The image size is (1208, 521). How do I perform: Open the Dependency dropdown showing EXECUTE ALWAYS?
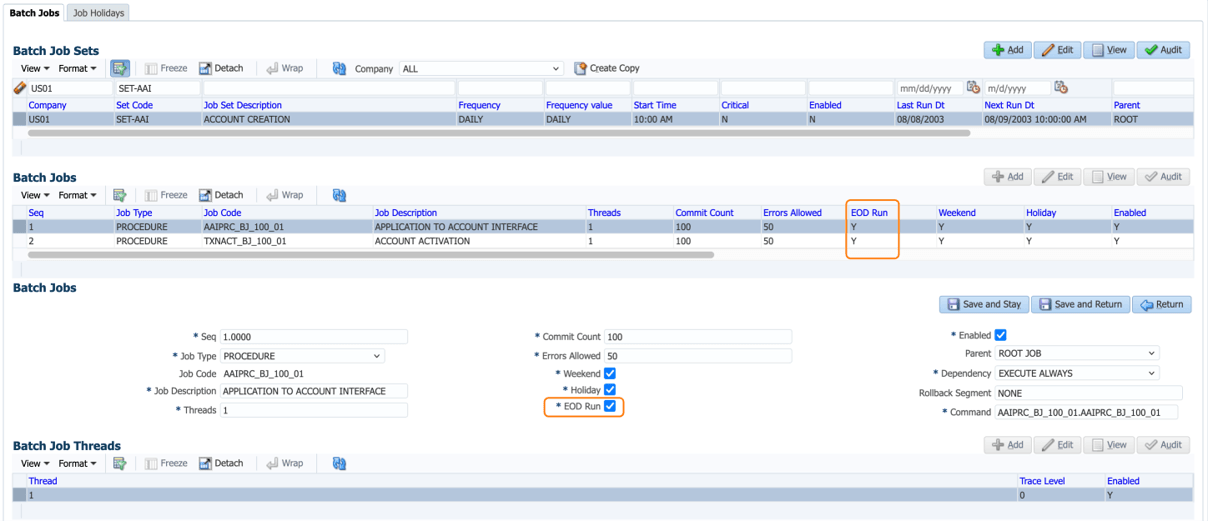point(1077,373)
